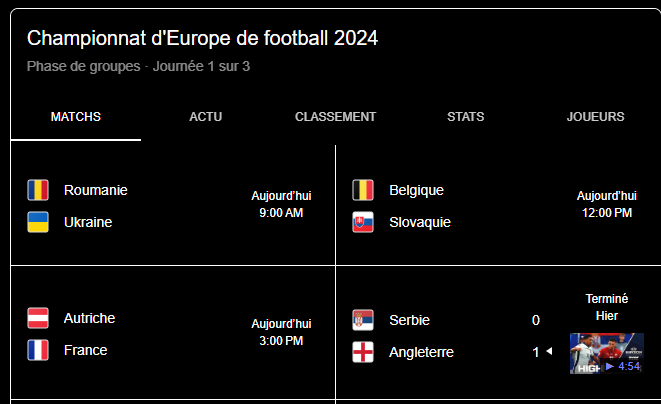The image size is (661, 404).
Task: Open the Belgique vs Slovaquie match
Action: coord(497,206)
